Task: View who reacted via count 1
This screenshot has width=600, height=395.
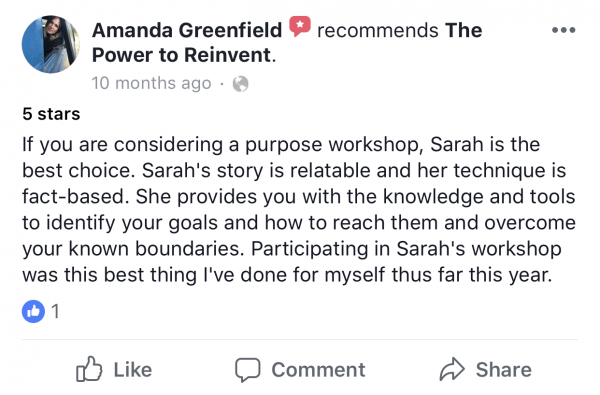Action: pyautogui.click(x=55, y=311)
